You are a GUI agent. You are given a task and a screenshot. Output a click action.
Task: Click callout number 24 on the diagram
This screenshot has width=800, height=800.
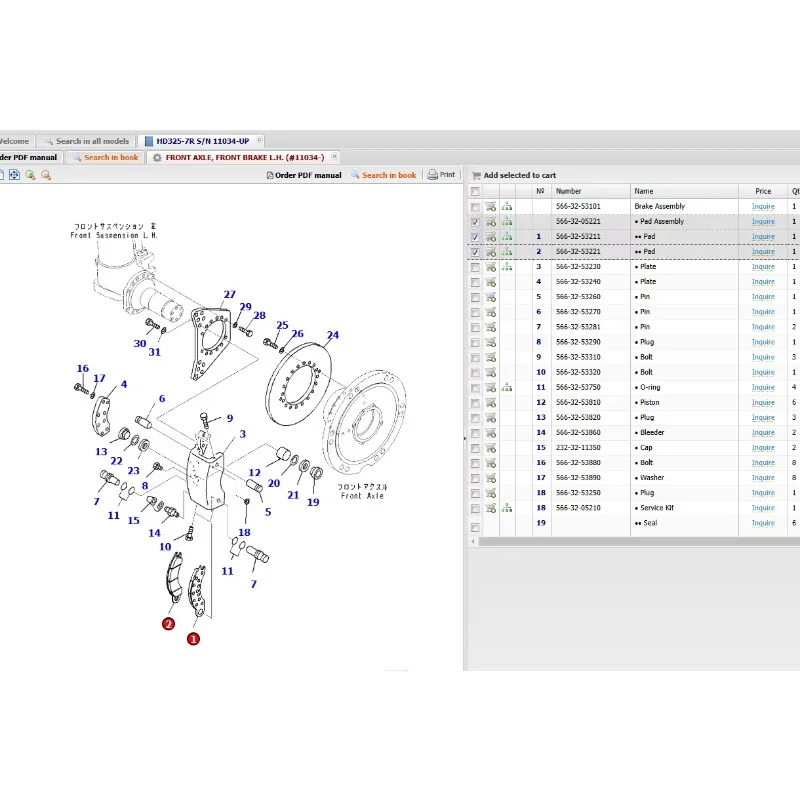coord(333,335)
